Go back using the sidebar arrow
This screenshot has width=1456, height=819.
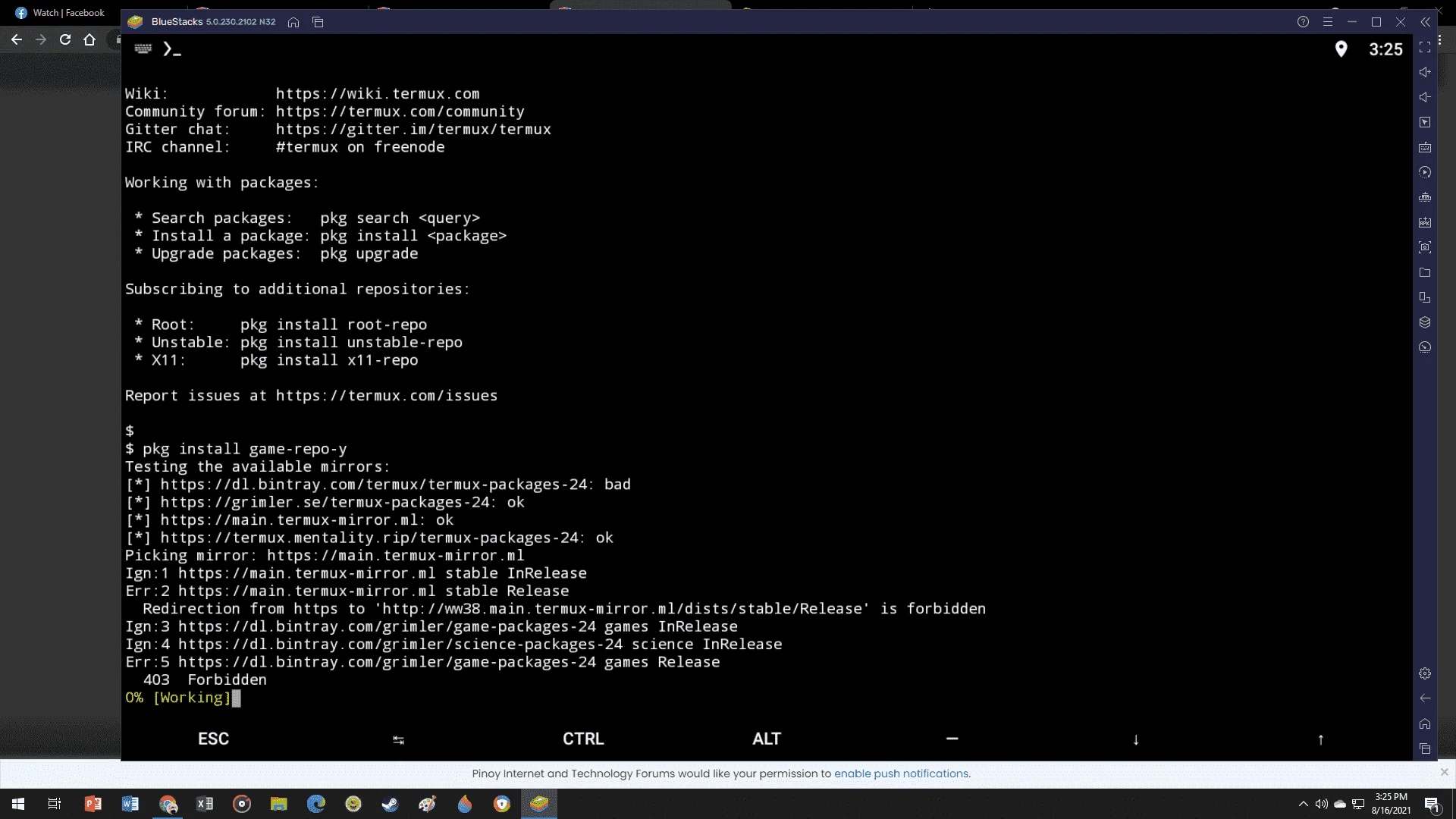pyautogui.click(x=1425, y=698)
